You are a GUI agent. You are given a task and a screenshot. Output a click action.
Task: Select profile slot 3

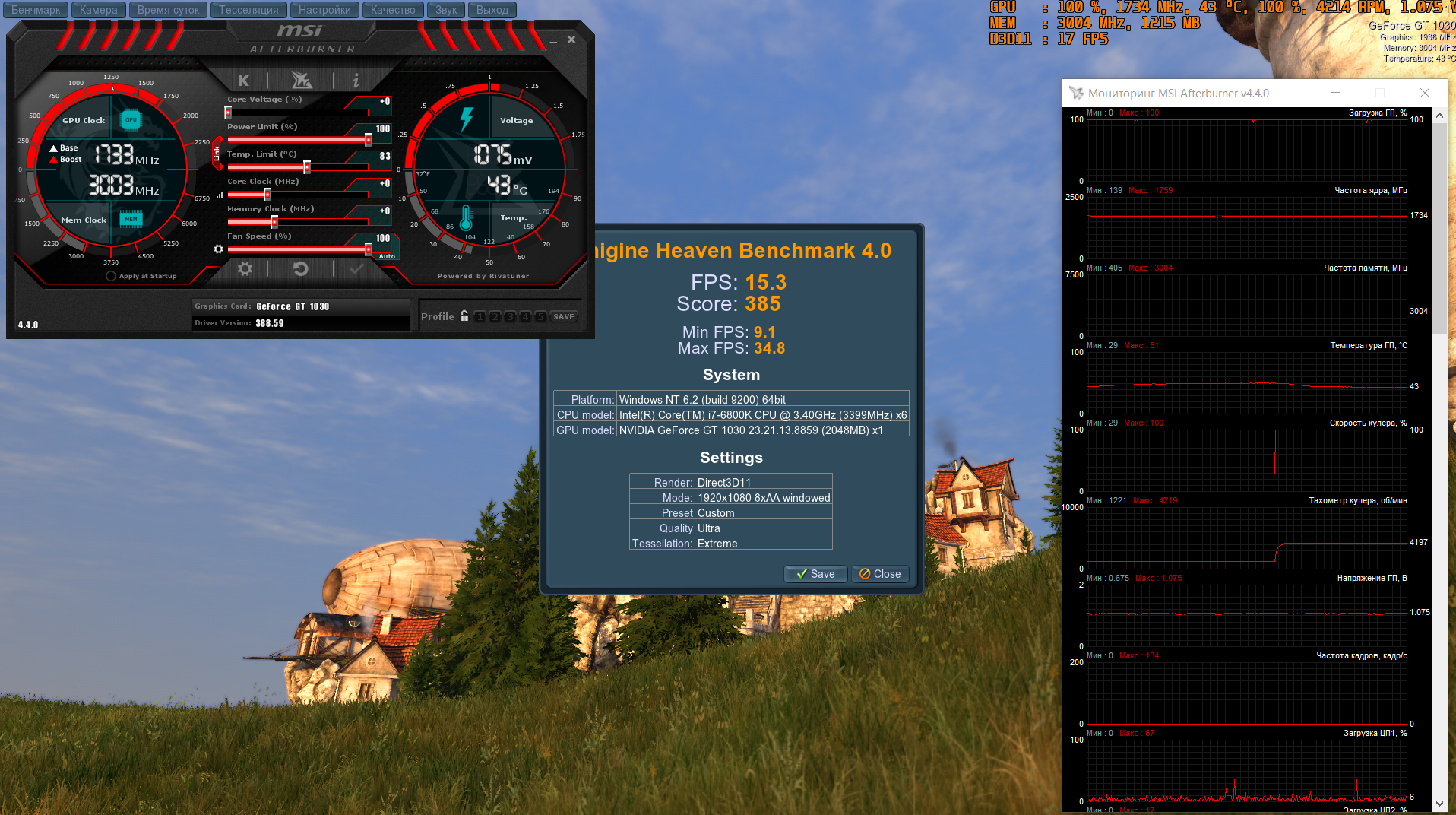tap(510, 316)
